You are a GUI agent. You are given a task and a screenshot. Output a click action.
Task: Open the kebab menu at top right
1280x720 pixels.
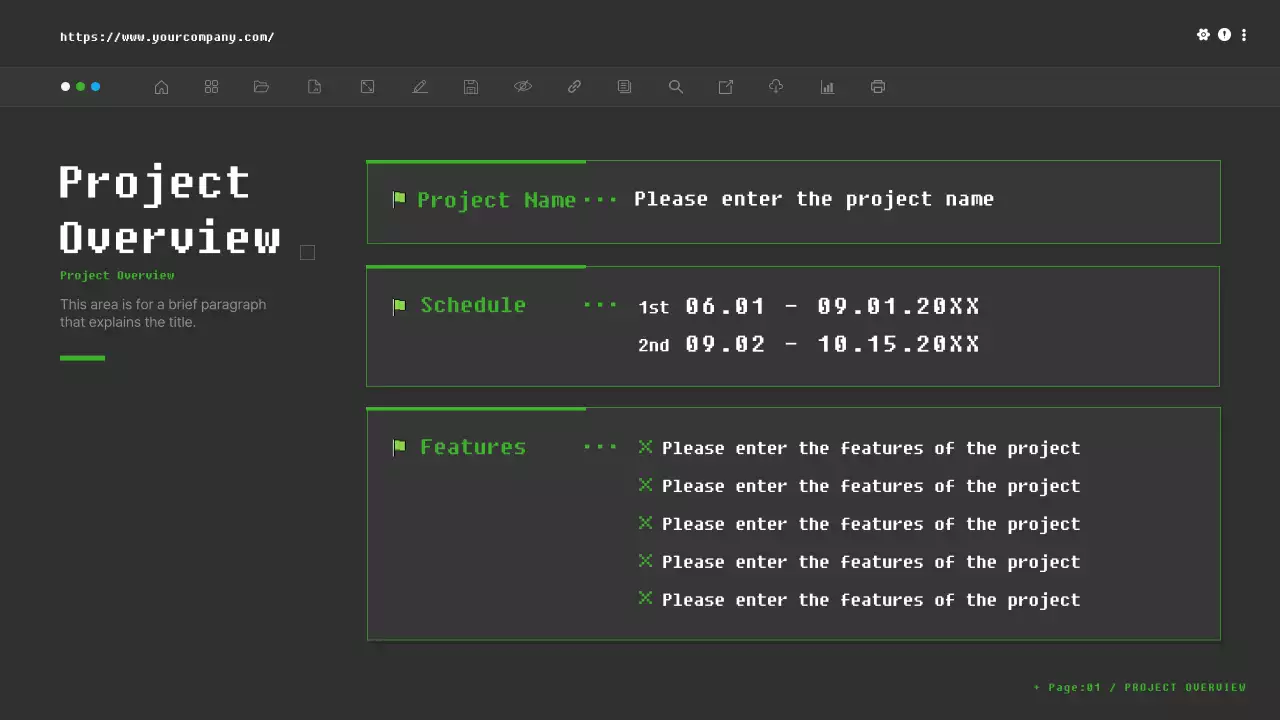pyautogui.click(x=1244, y=35)
